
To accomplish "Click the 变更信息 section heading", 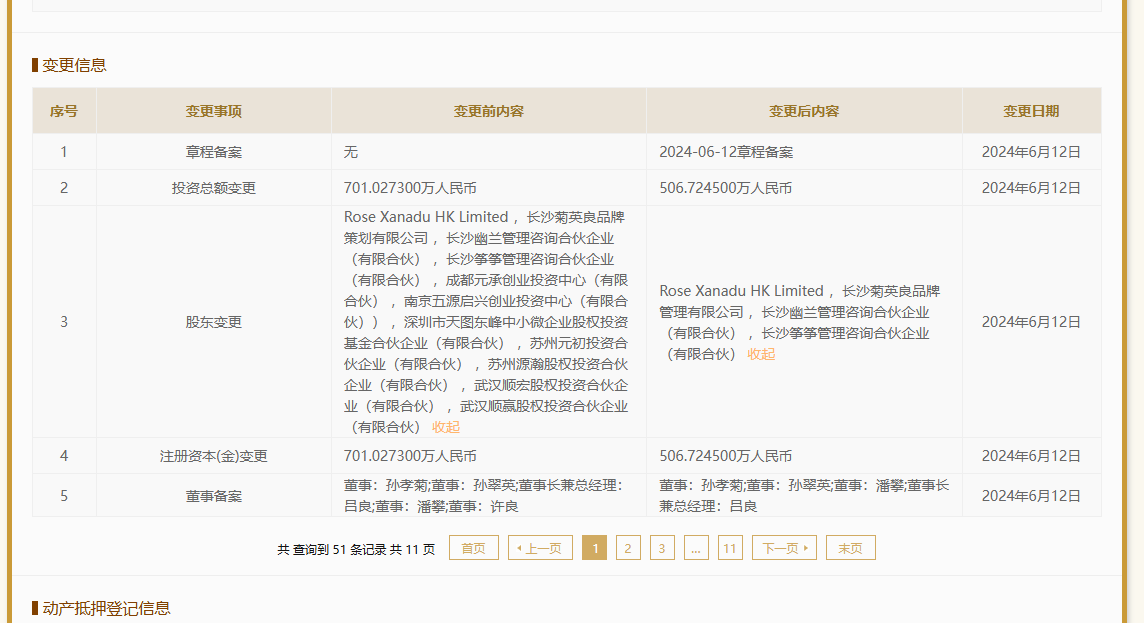I will (x=74, y=65).
